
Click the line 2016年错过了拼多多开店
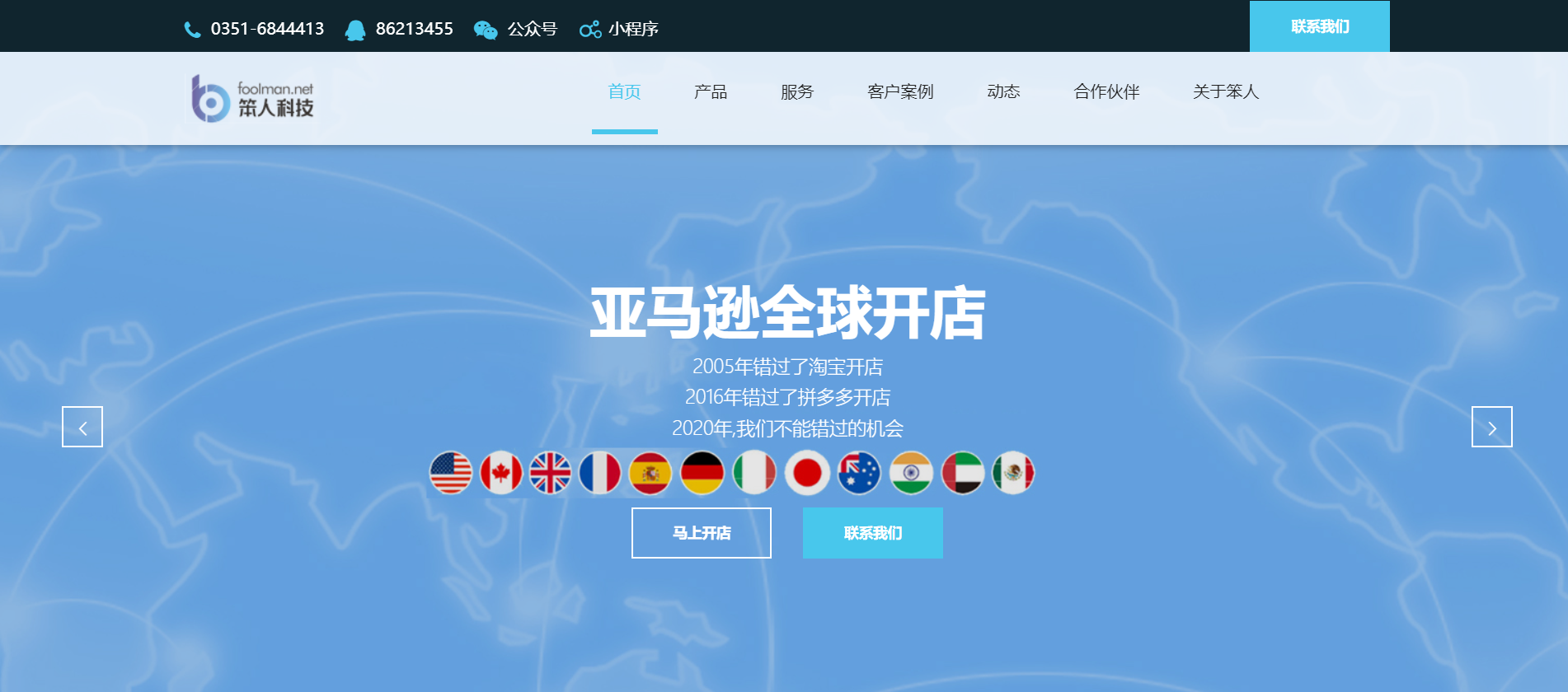[787, 397]
